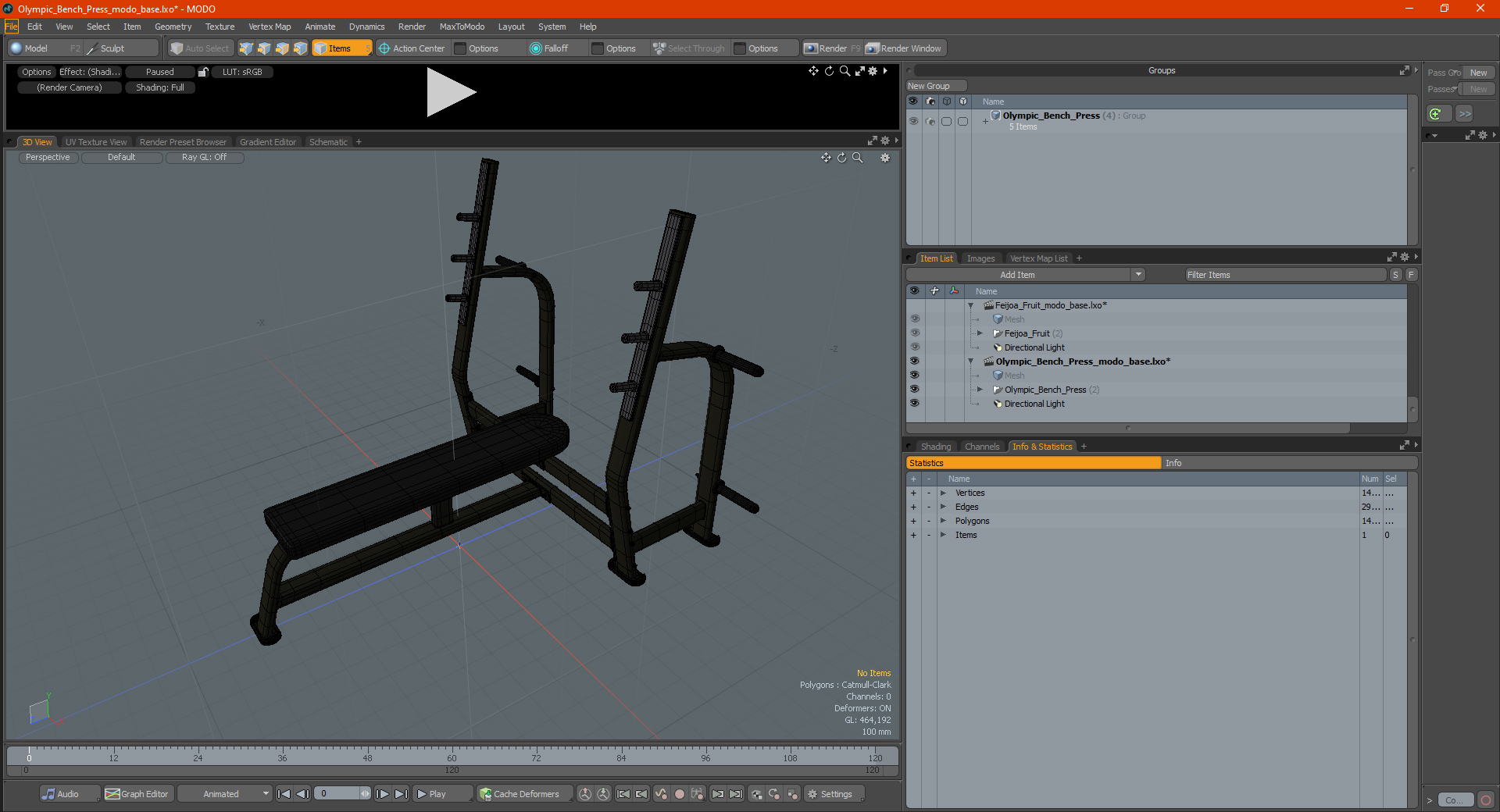Click the record keyframe circle icon

pos(680,794)
